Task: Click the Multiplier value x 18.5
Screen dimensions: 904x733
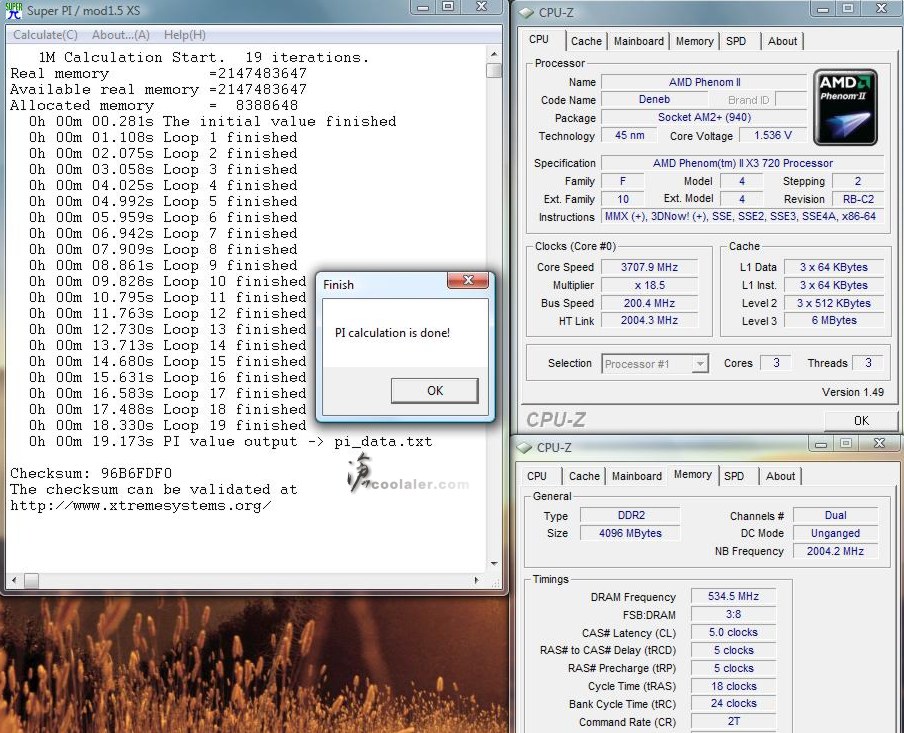Action: (649, 285)
